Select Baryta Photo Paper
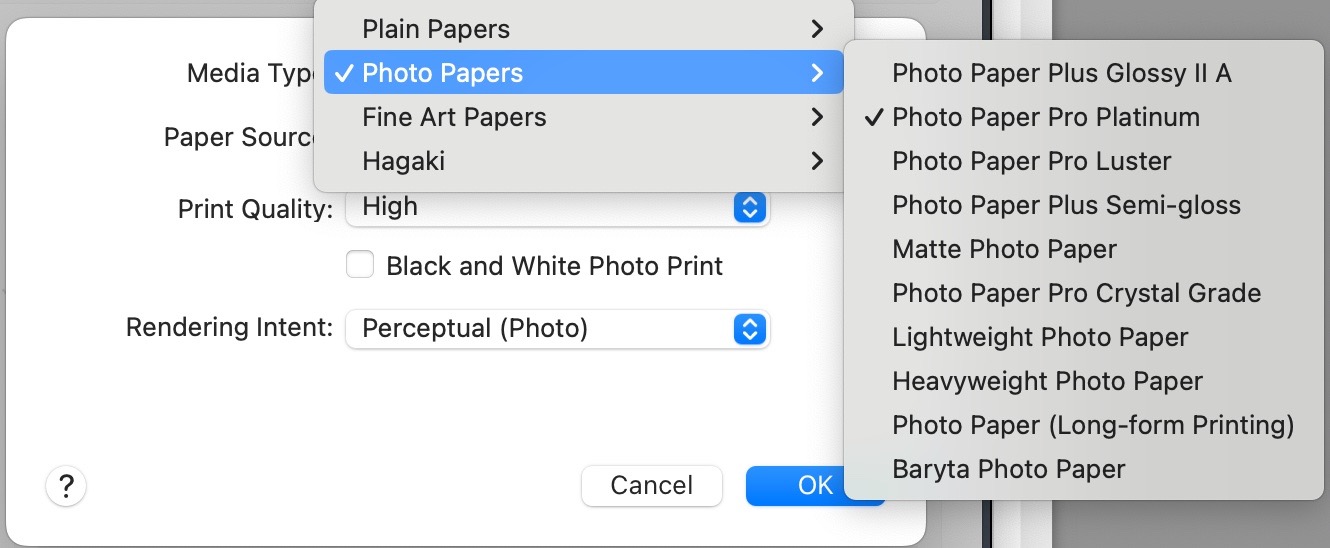Image resolution: width=1330 pixels, height=548 pixels. 1008,469
